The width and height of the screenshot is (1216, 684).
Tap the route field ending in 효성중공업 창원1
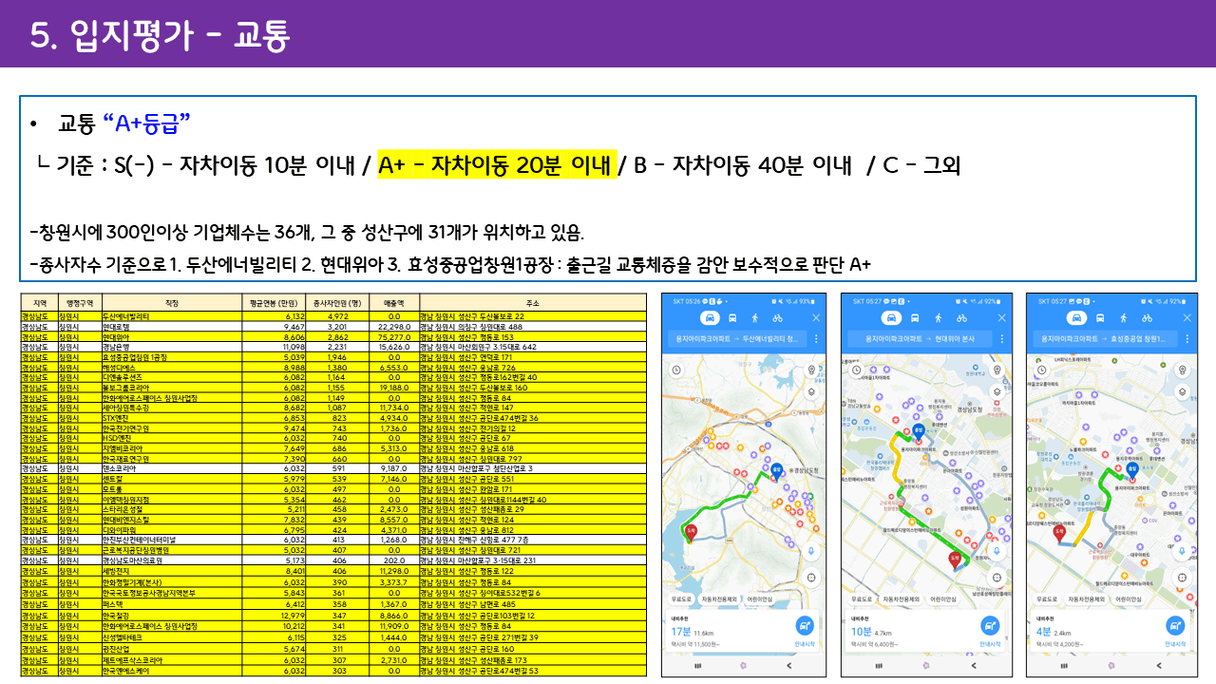[1105, 339]
